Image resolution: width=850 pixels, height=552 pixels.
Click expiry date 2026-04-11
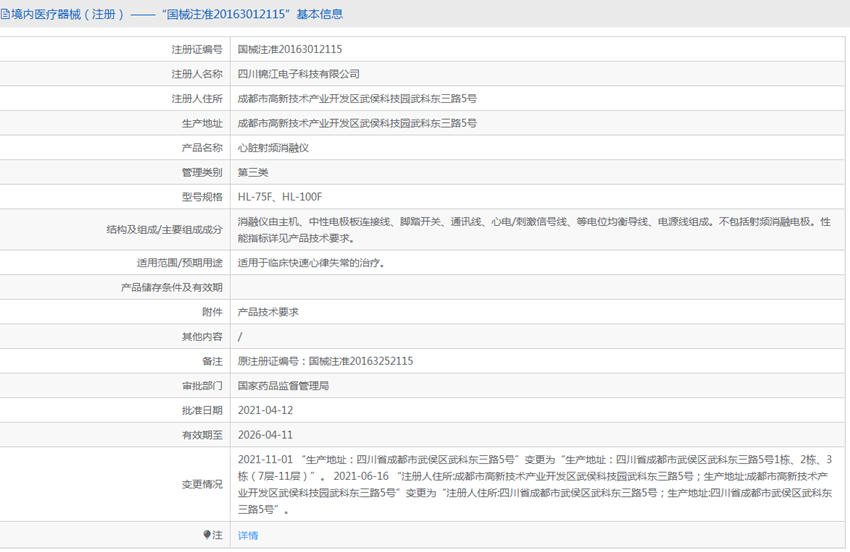point(265,435)
